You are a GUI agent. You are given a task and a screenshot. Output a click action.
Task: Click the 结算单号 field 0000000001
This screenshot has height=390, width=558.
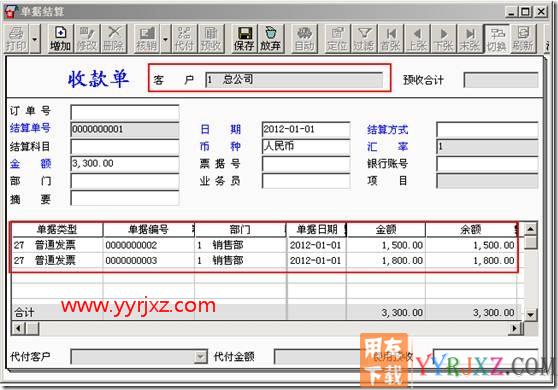[x=125, y=130]
